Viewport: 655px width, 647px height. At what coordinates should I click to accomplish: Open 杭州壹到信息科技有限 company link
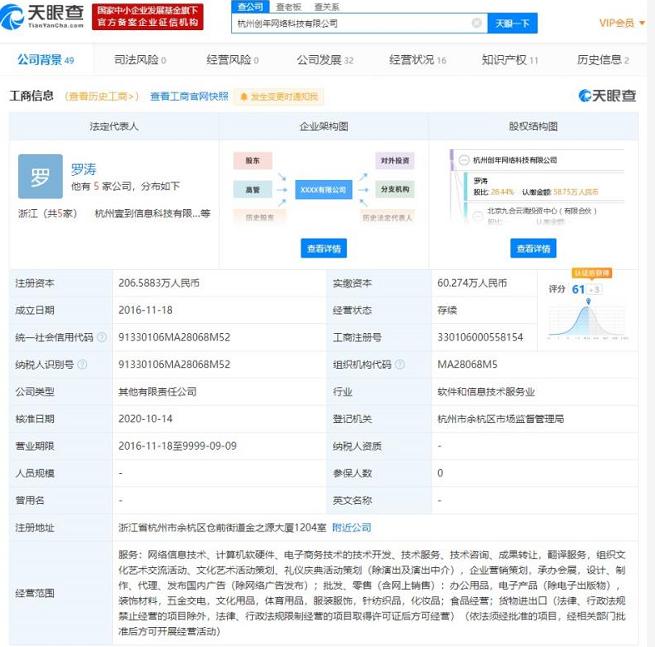(x=152, y=213)
